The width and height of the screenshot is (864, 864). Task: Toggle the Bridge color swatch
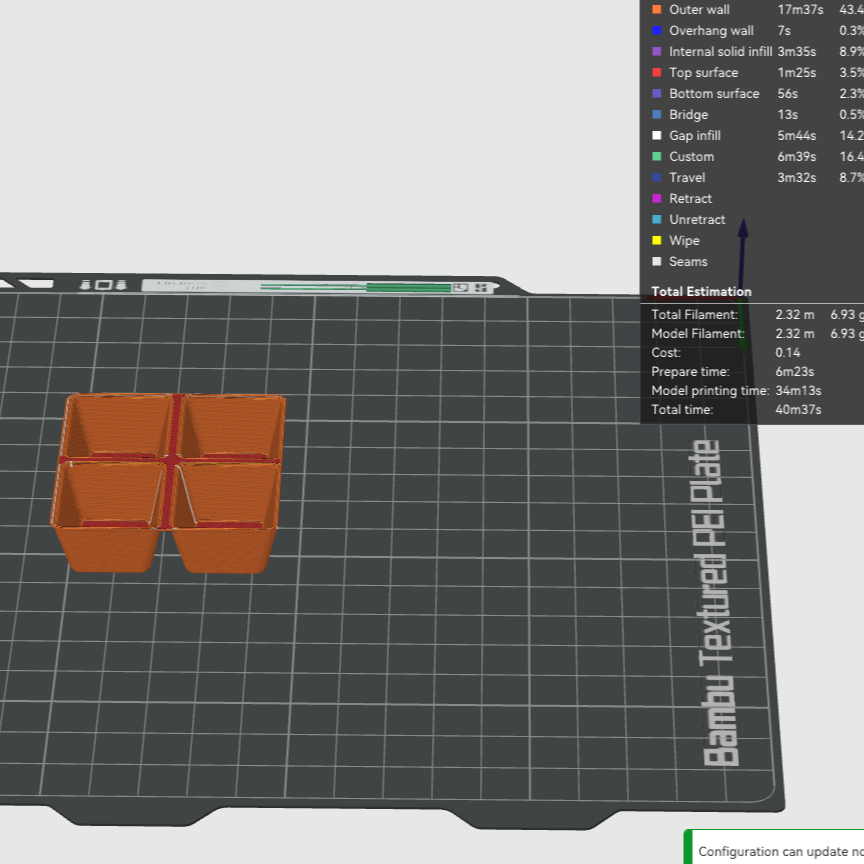(x=656, y=114)
